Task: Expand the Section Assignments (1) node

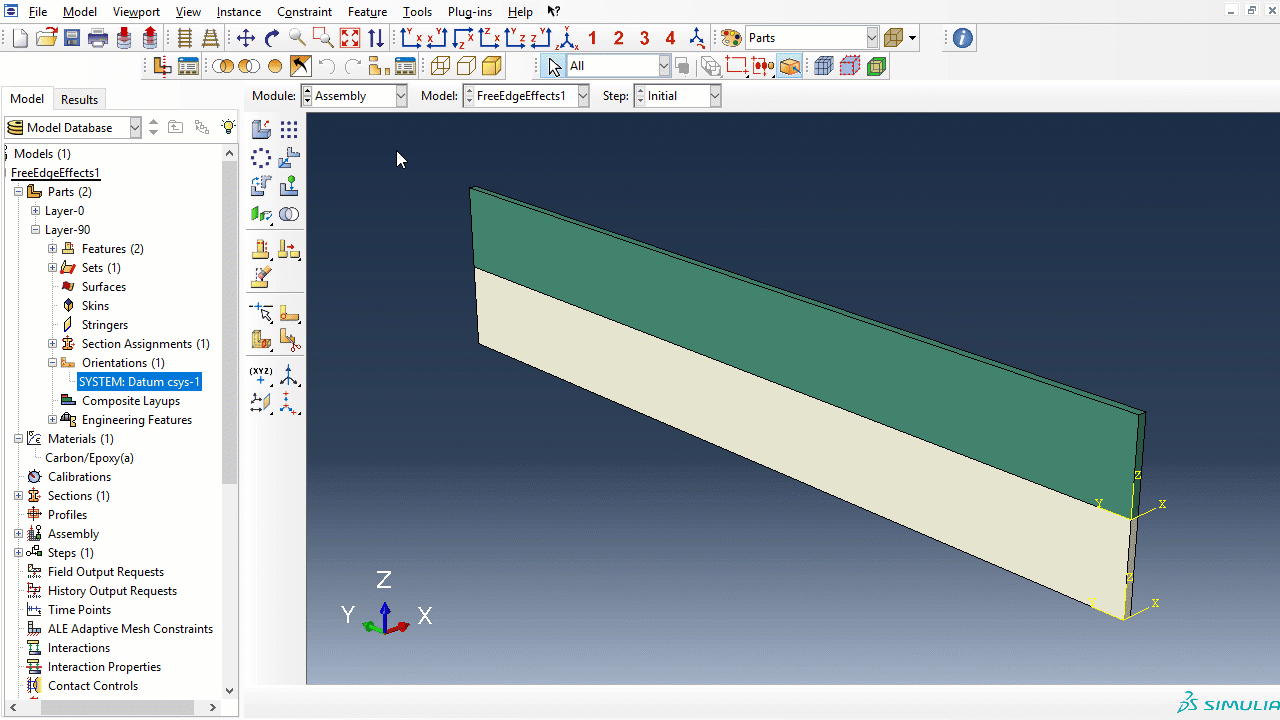Action: tap(53, 344)
